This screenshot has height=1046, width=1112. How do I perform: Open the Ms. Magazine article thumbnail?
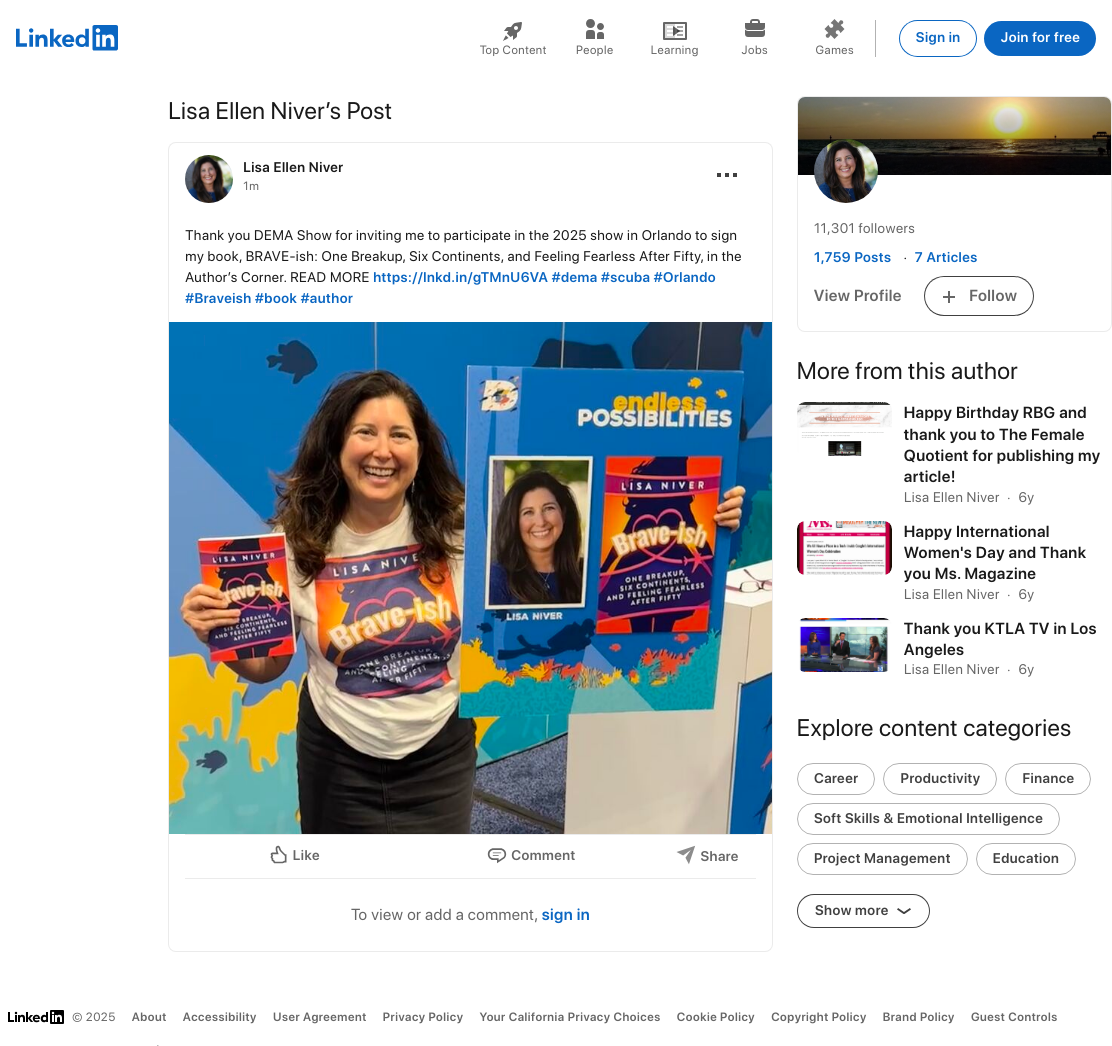[x=844, y=547]
